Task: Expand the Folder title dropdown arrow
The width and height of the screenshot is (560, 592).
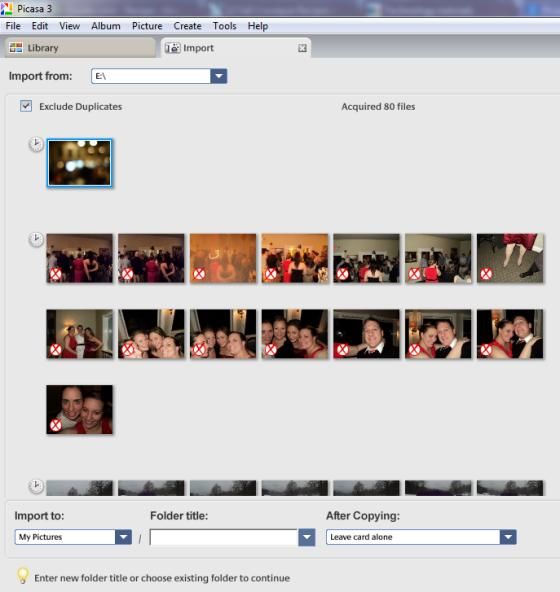Action: coord(307,537)
